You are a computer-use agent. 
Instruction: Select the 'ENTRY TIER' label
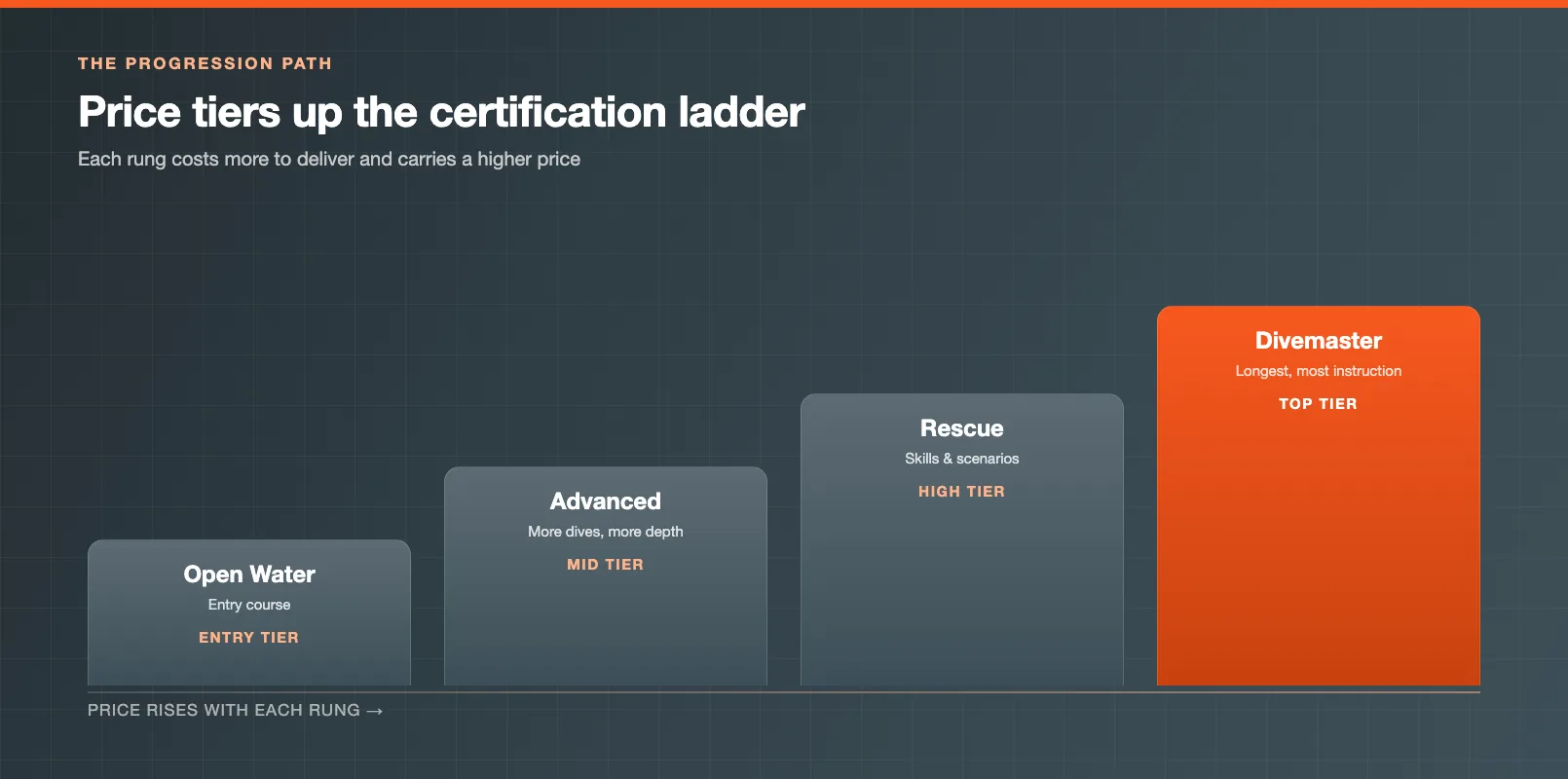point(249,638)
